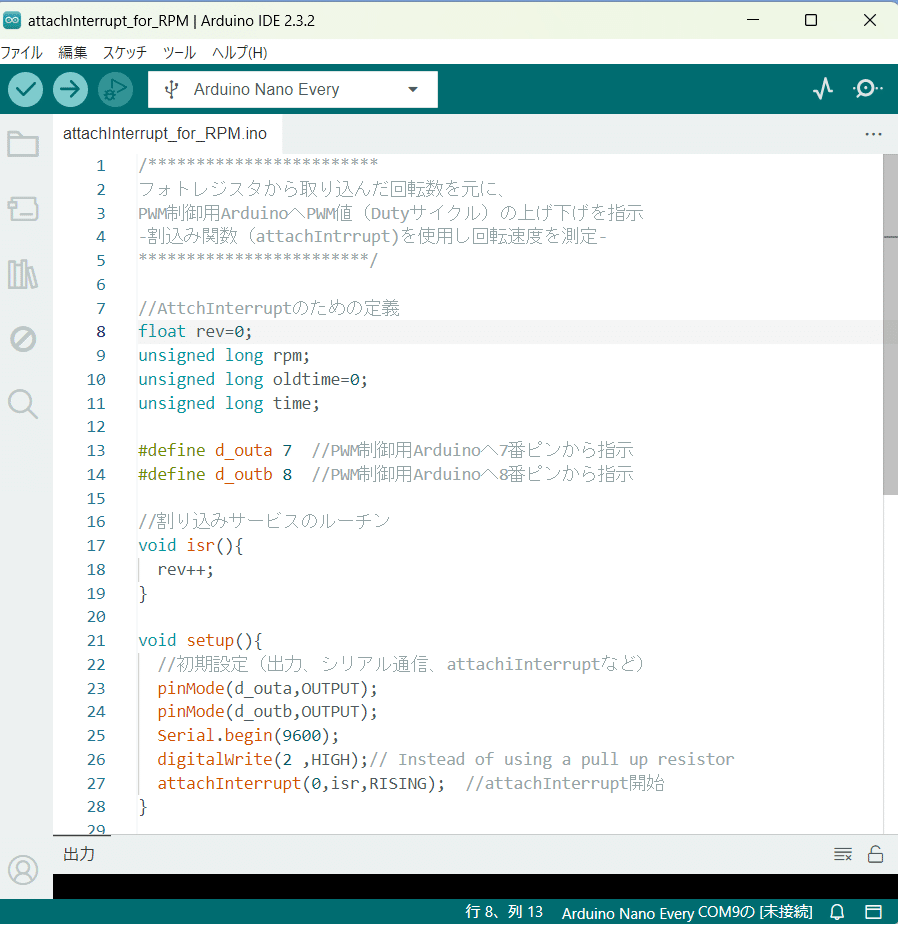Click Arduino Nano Every COM9 status text
This screenshot has width=898, height=932.
(x=687, y=912)
